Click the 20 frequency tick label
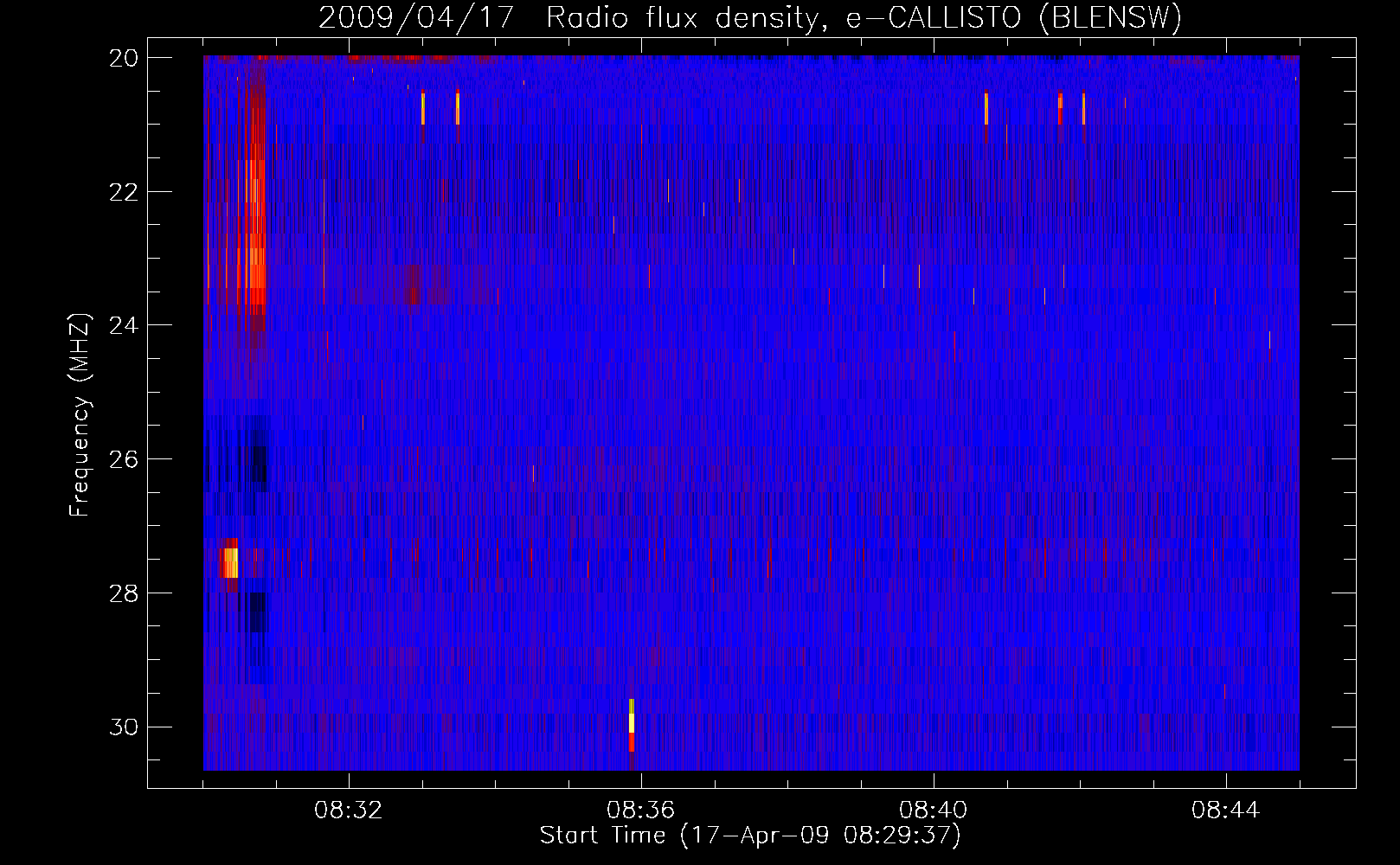The image size is (1400, 865). click(124, 58)
